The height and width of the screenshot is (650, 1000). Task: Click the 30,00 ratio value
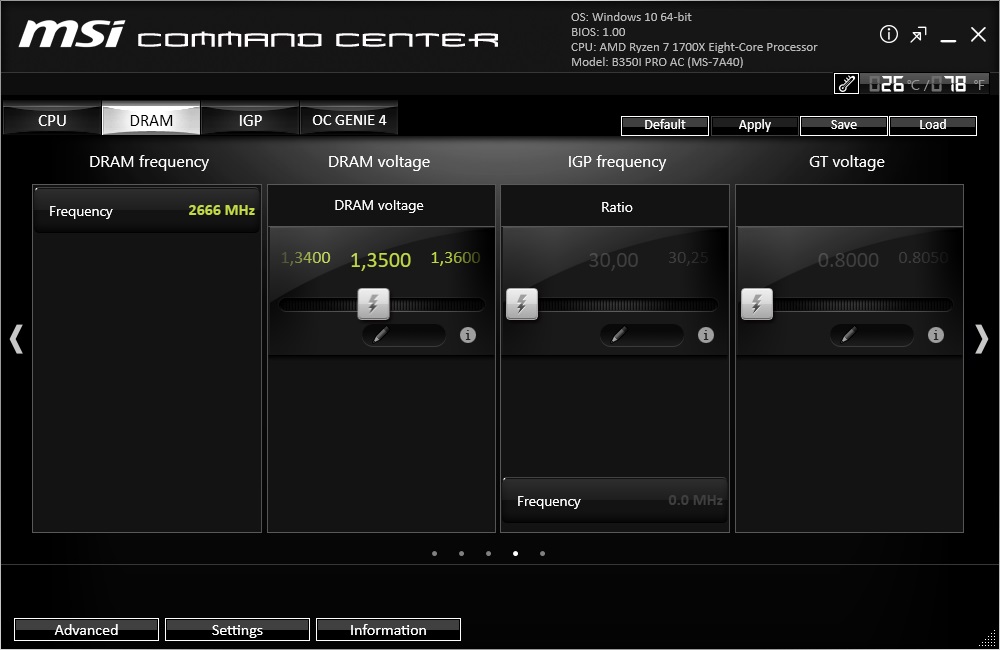point(613,260)
